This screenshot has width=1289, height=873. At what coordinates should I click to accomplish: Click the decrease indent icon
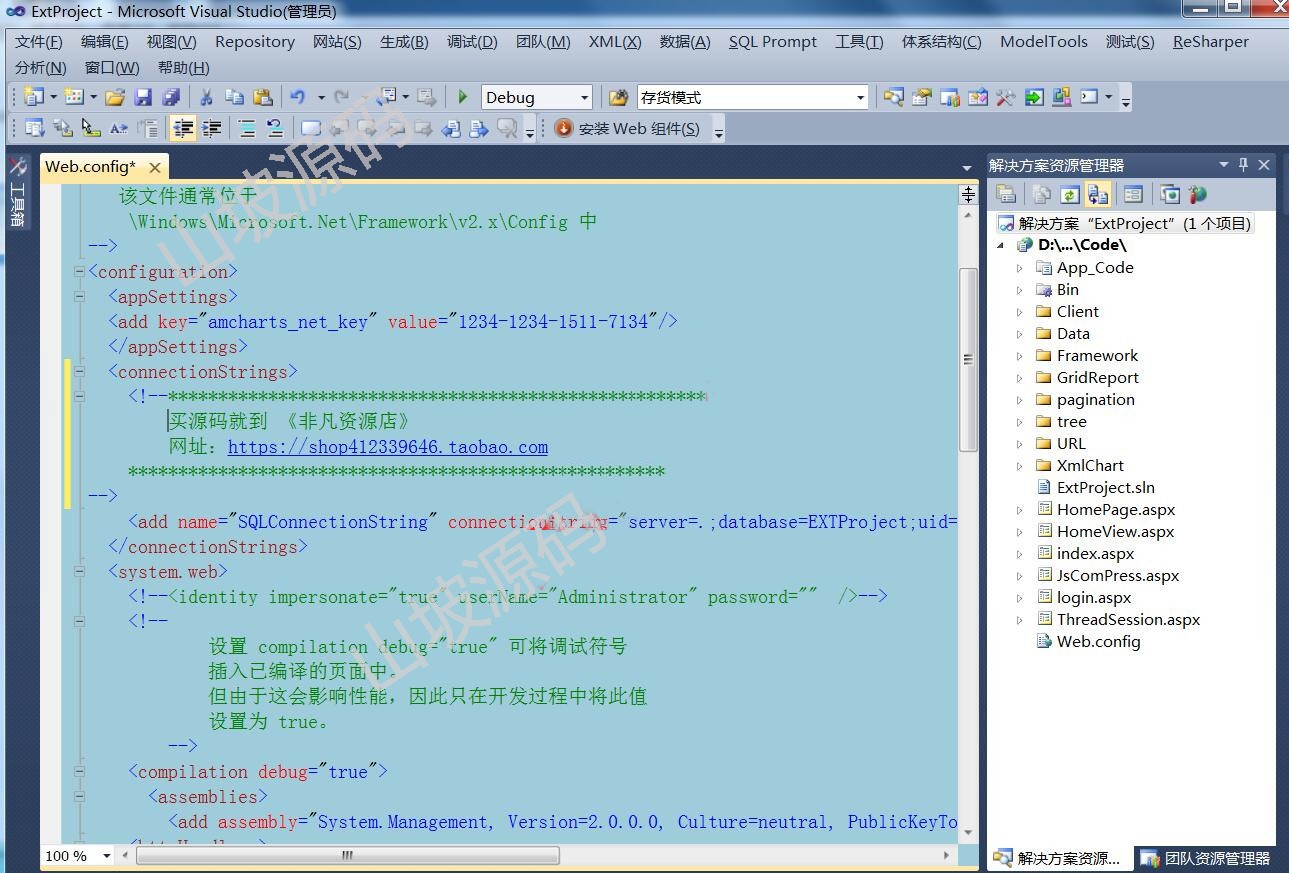coord(183,128)
